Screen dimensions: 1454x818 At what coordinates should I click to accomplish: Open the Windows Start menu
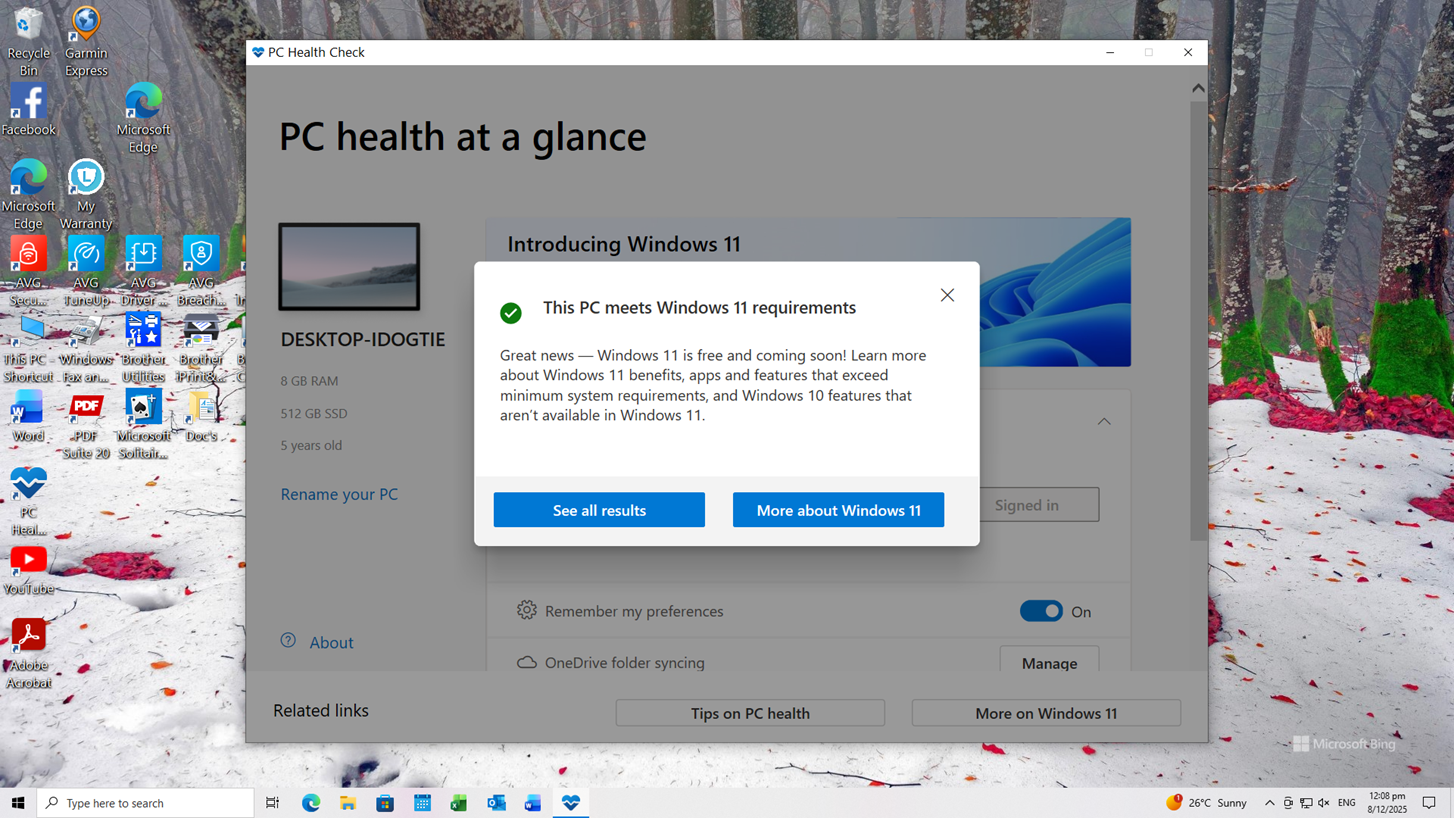point(18,803)
